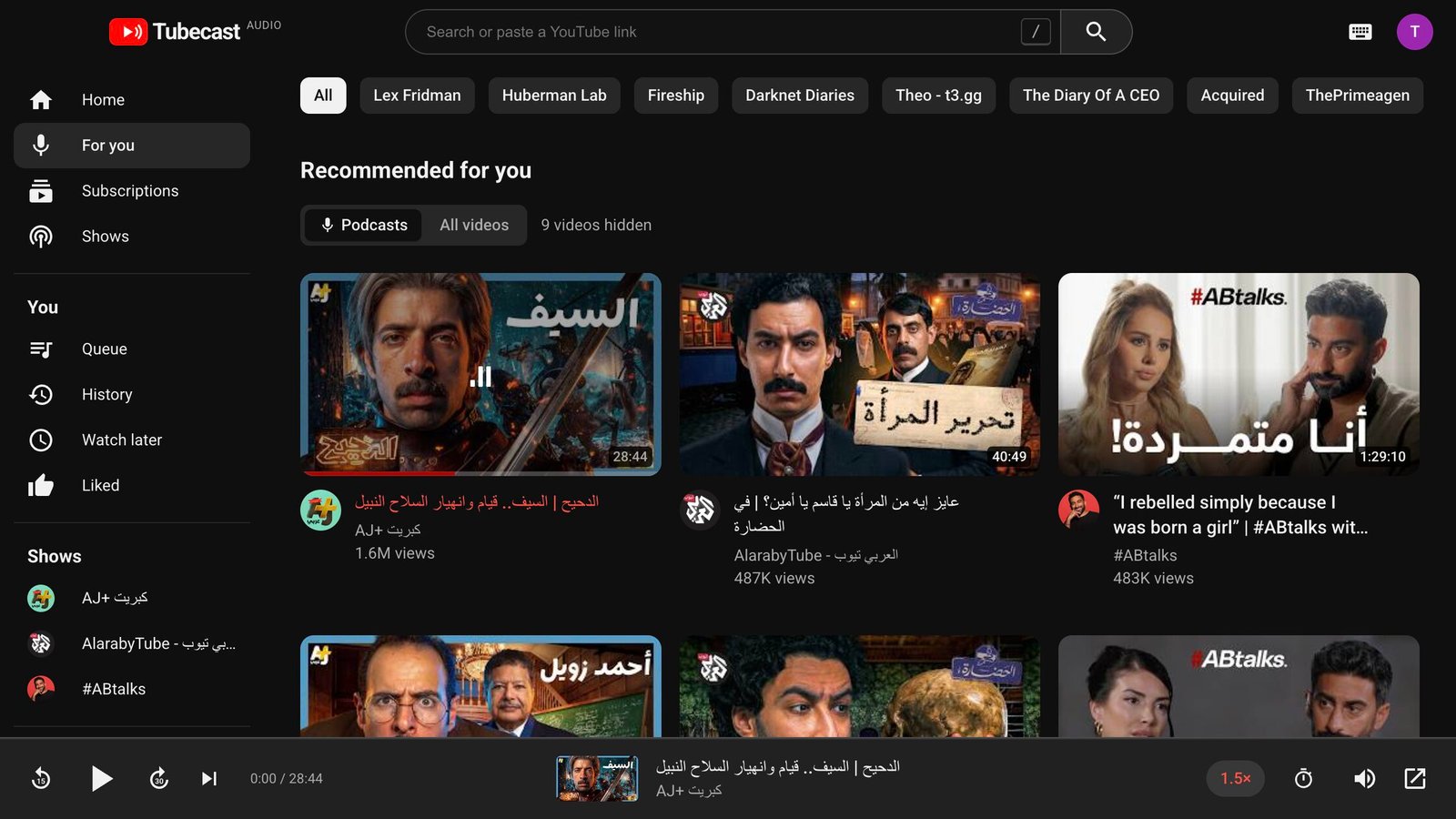Image resolution: width=1456 pixels, height=819 pixels.
Task: Select the Lex Fridman chip
Action: point(417,96)
